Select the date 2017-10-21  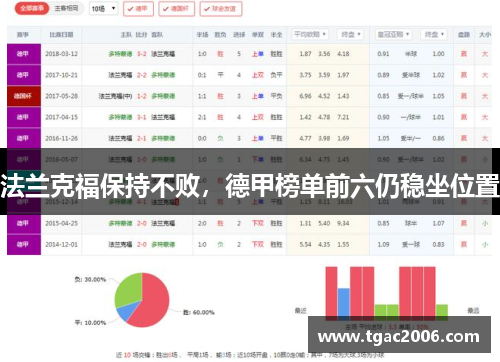click(61, 75)
